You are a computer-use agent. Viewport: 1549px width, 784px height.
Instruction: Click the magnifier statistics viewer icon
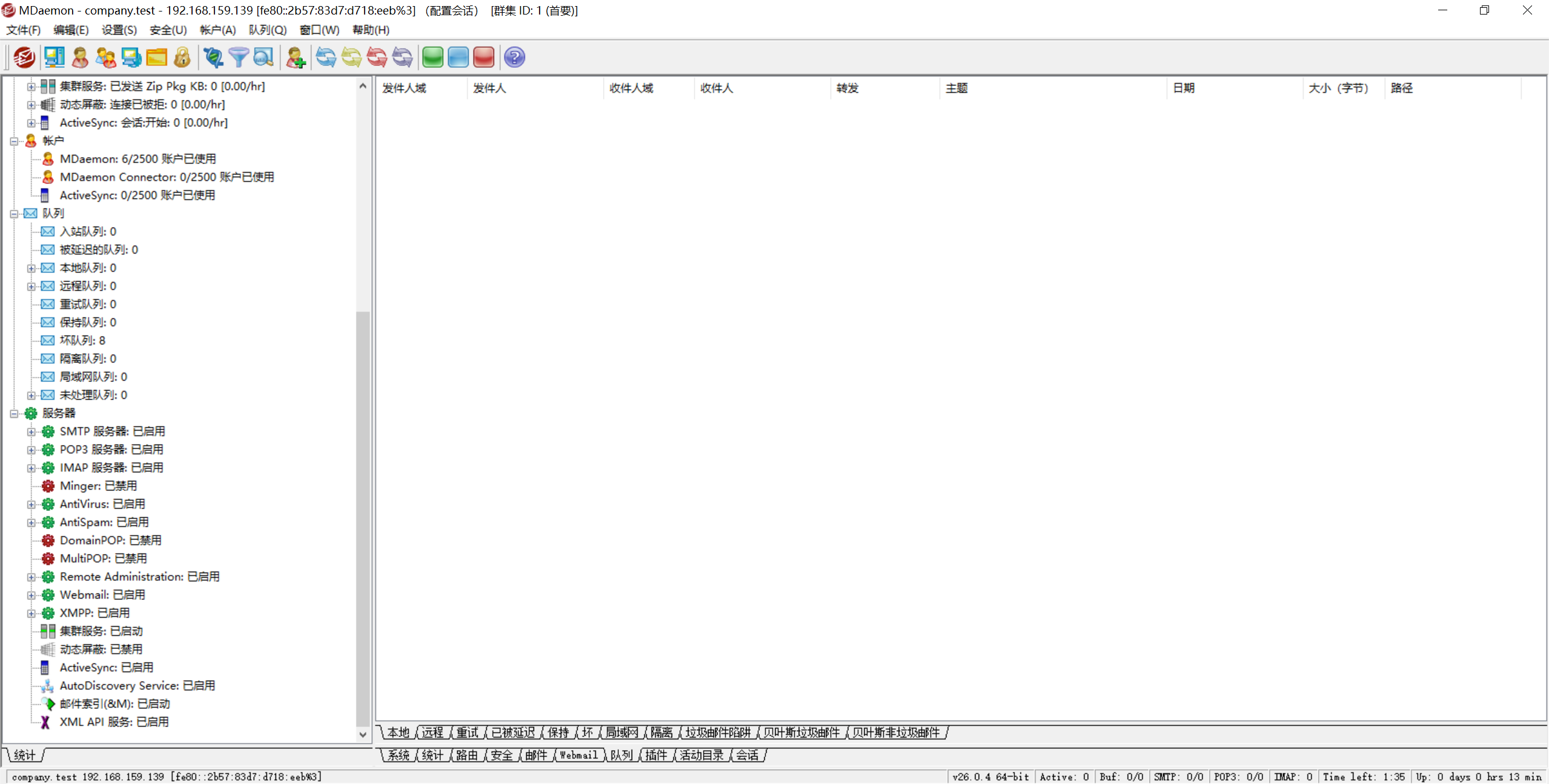point(264,58)
